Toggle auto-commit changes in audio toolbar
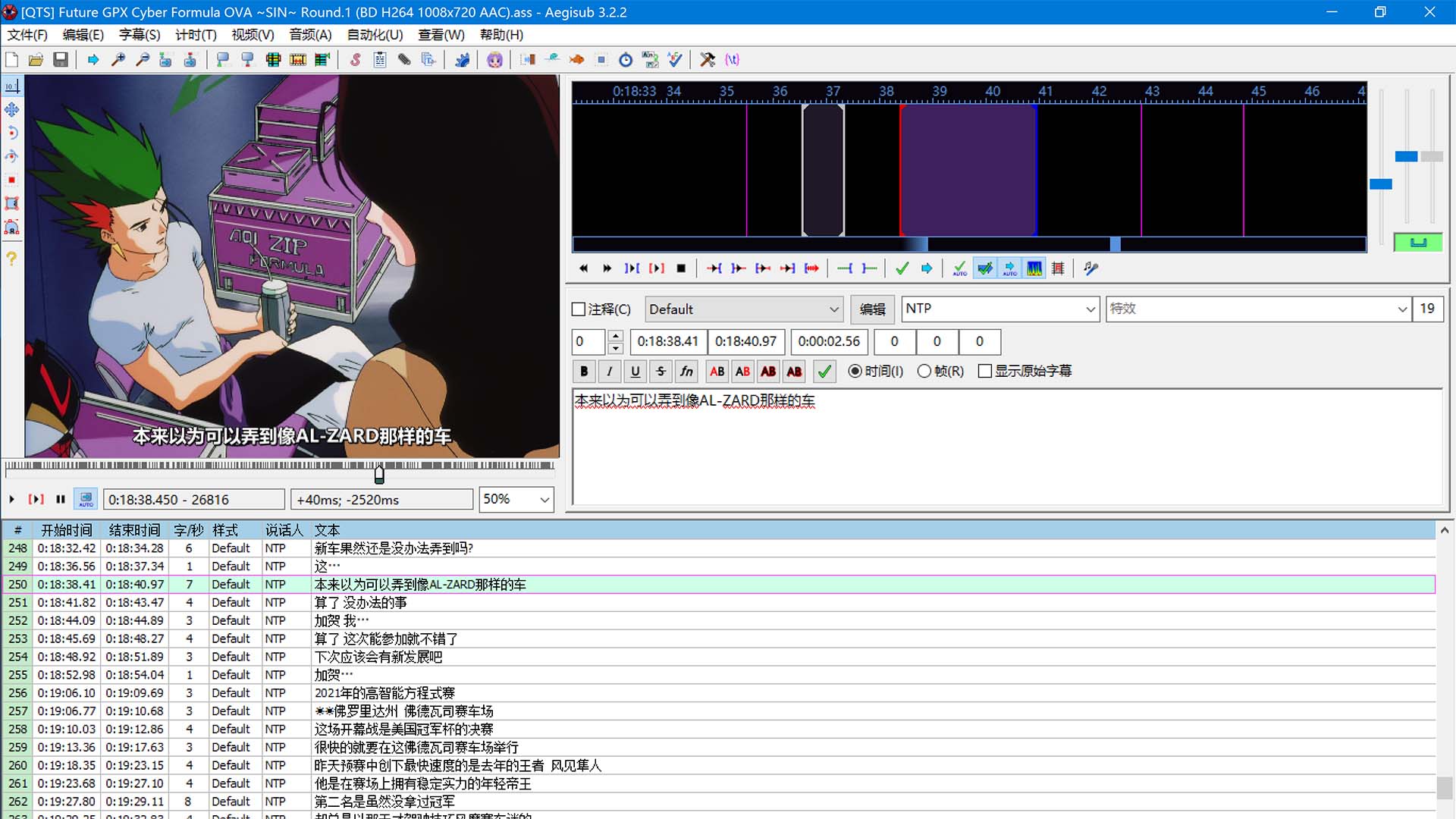The image size is (1456, 819). pyautogui.click(x=960, y=268)
